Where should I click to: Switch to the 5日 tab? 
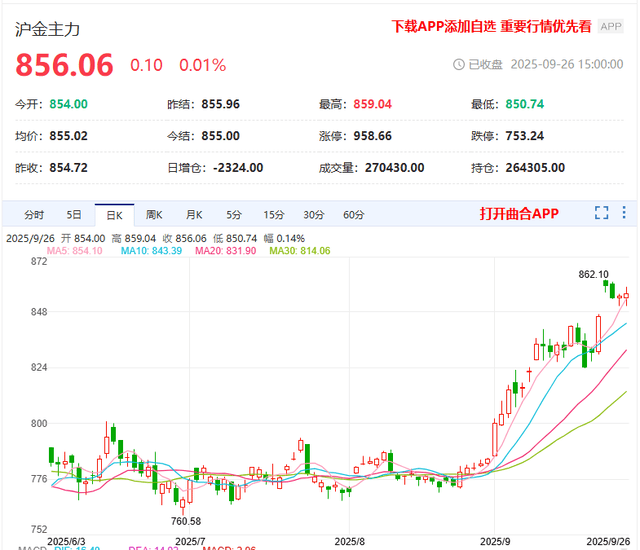tap(74, 215)
